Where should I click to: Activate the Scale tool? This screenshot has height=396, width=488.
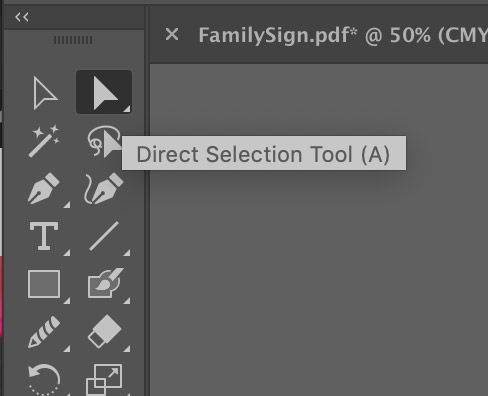(104, 380)
